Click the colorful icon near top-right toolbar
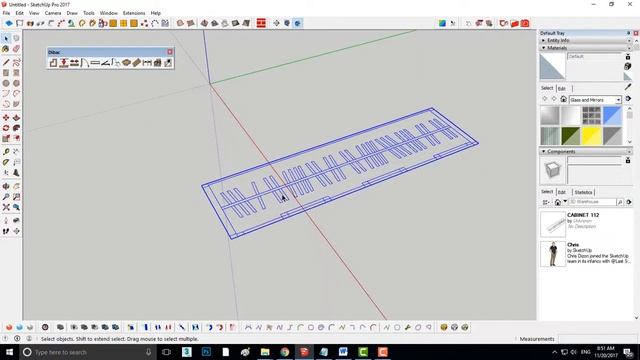 (442, 23)
